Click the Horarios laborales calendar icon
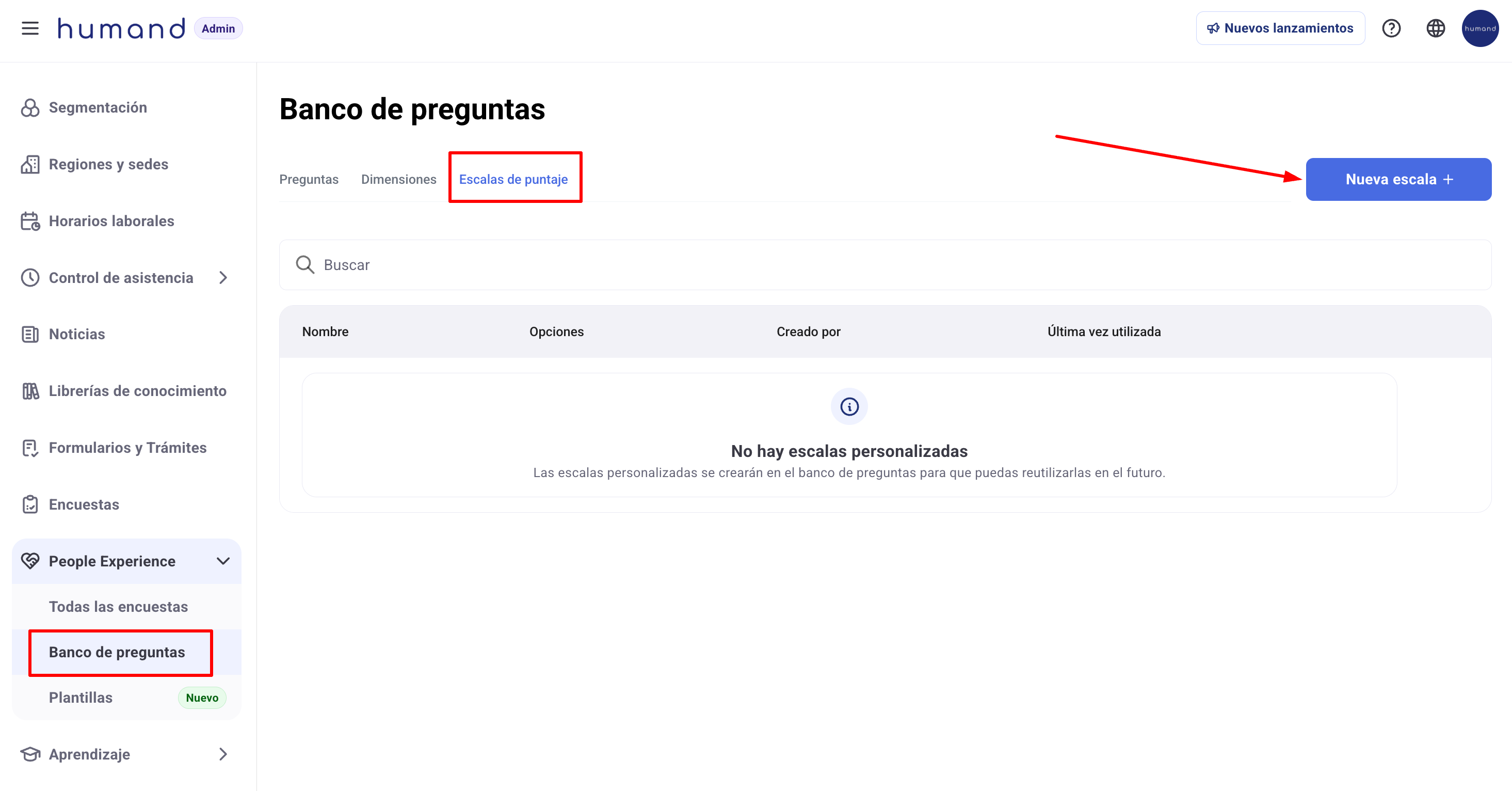 coord(30,222)
